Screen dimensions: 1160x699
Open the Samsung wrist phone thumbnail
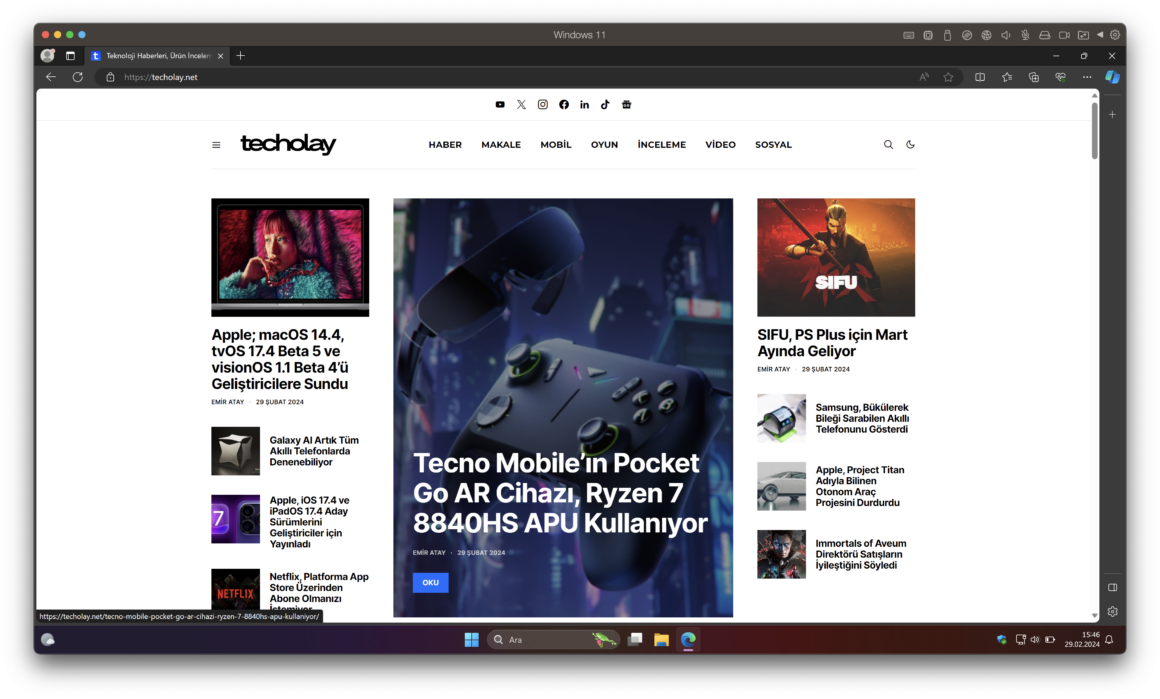click(x=781, y=419)
